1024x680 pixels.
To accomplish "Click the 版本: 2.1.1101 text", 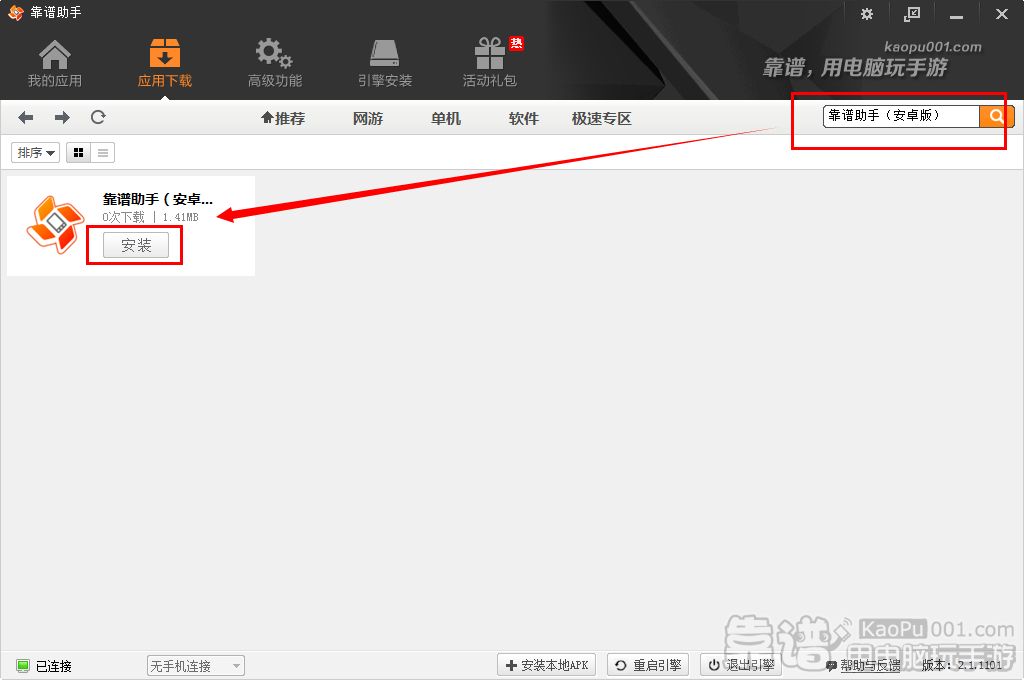I will tap(961, 666).
